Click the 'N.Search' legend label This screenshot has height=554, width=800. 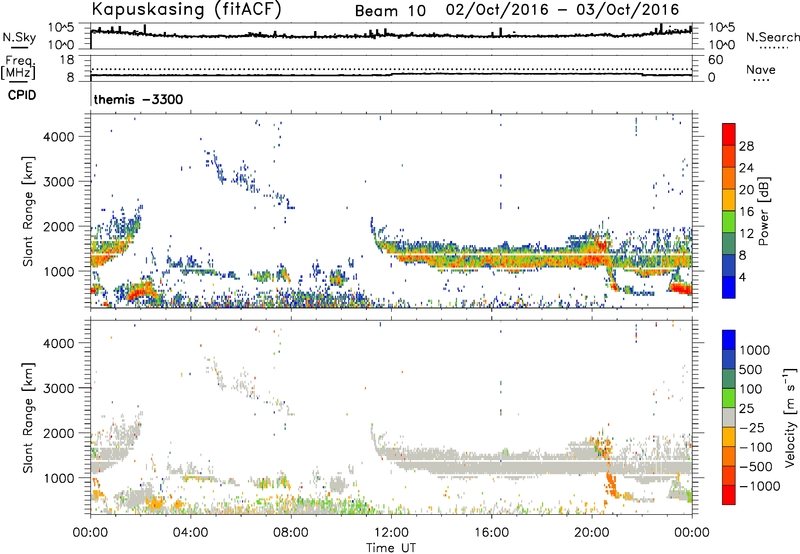[772, 37]
